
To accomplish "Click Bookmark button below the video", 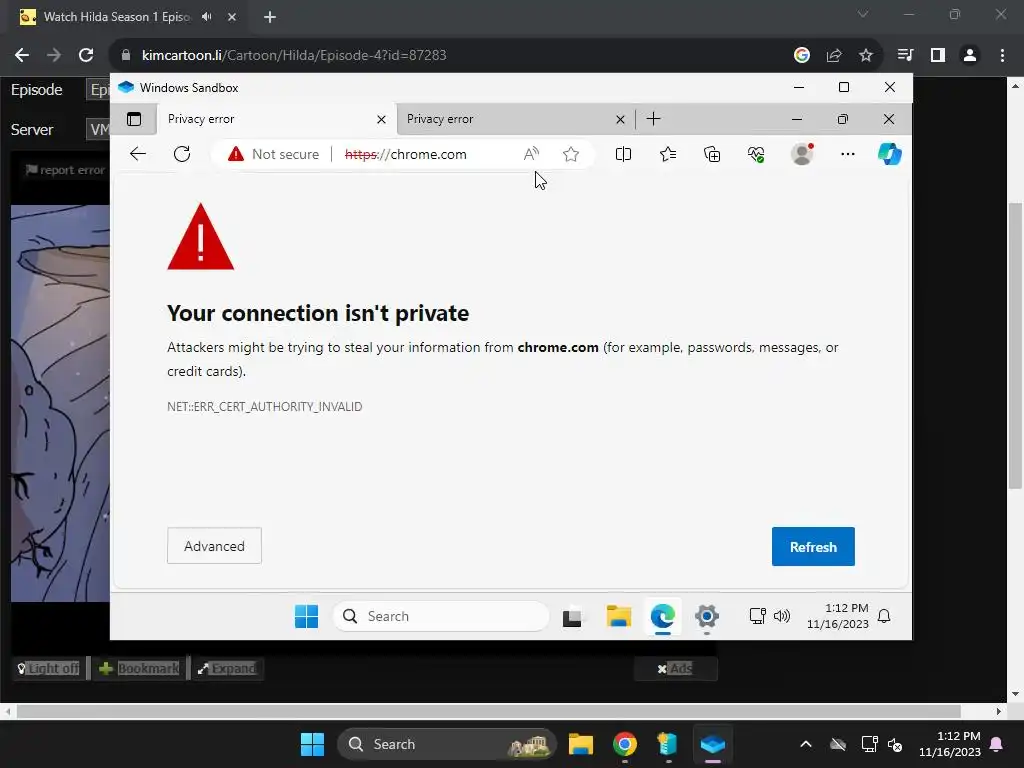I will pyautogui.click(x=139, y=668).
